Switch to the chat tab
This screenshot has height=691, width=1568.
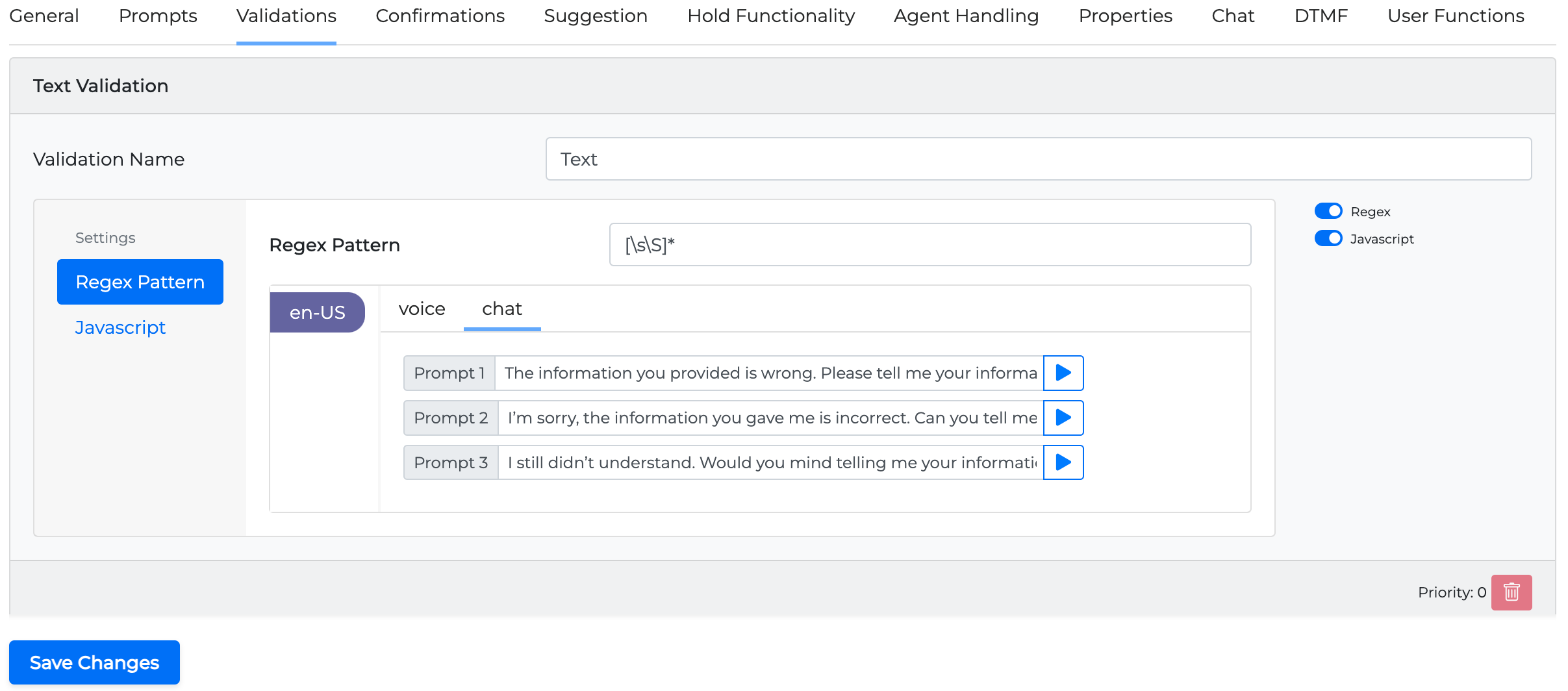[x=501, y=309]
